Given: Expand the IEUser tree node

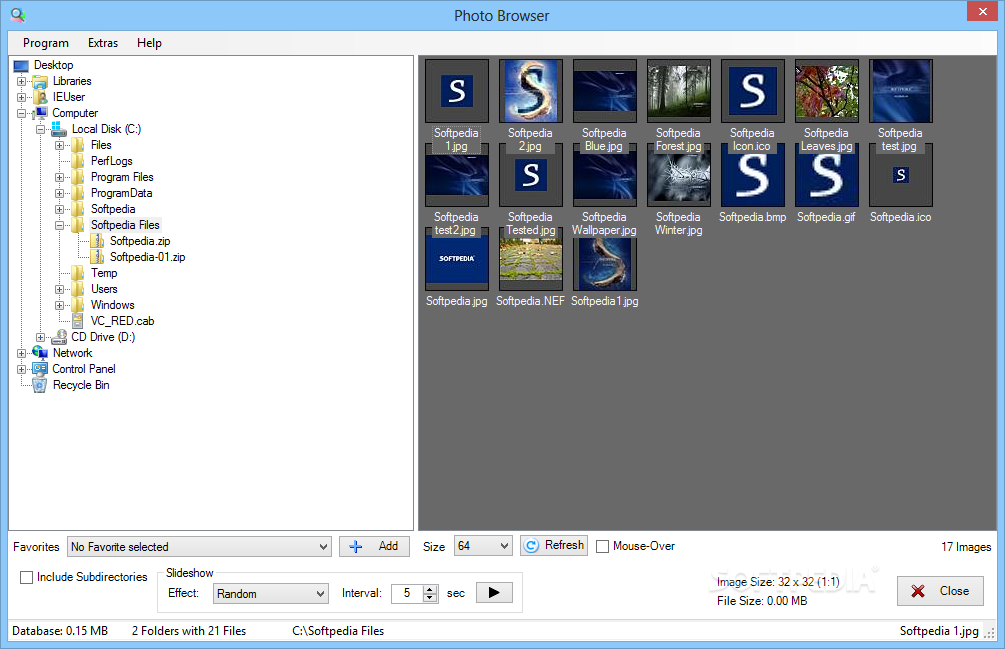Looking at the screenshot, I should [21, 97].
